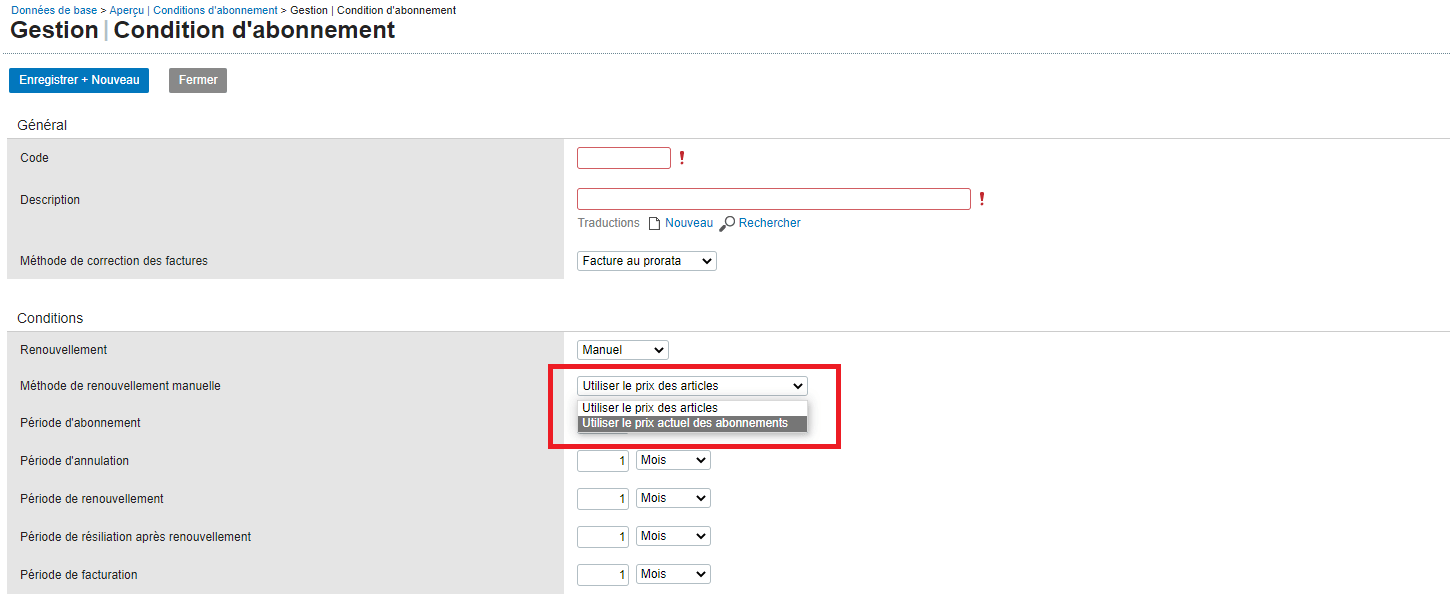Click Période d'annulation number field
Image resolution: width=1450 pixels, height=613 pixels.
pos(603,461)
